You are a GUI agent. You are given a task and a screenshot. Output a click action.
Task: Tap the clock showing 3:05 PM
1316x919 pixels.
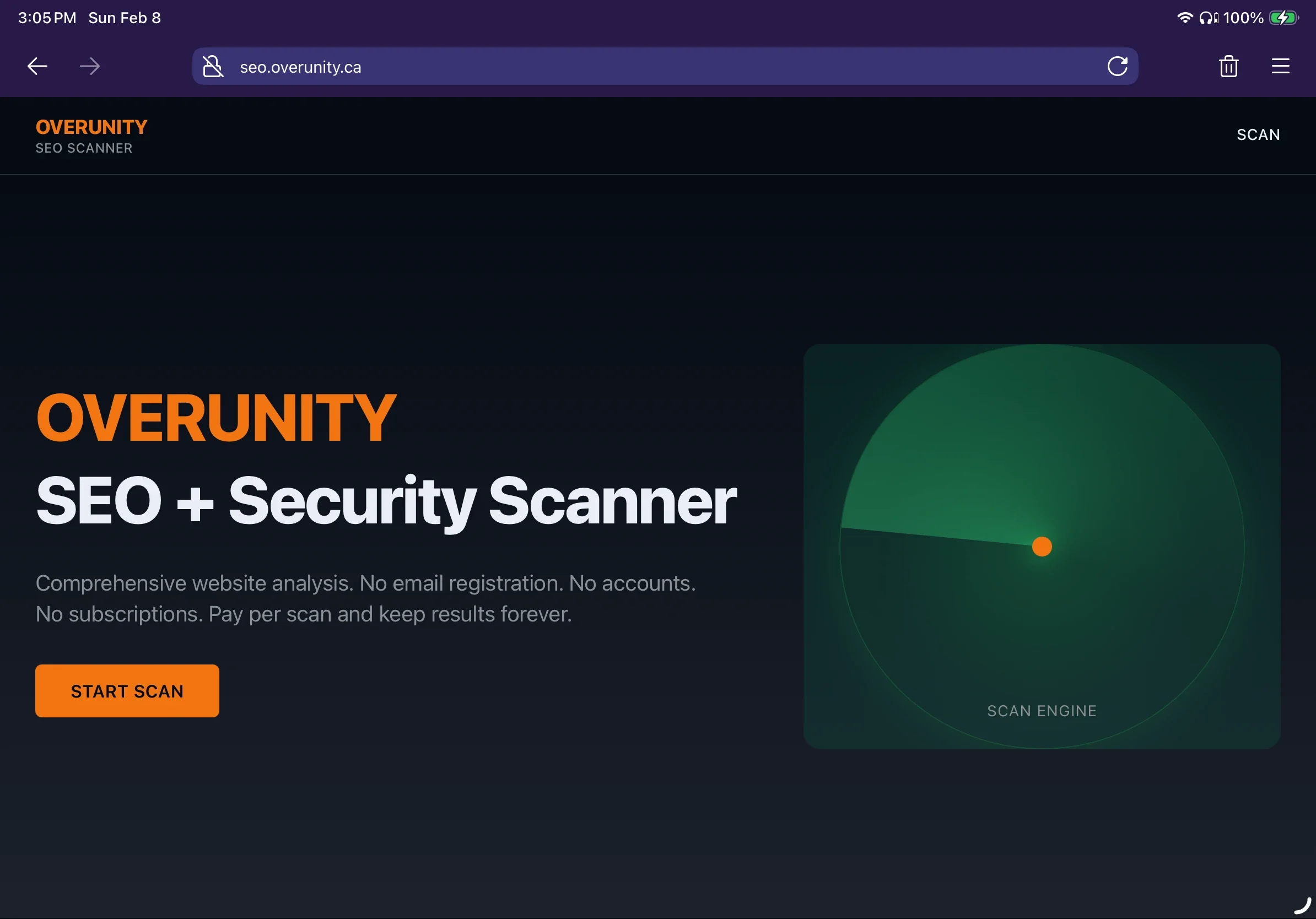point(47,18)
